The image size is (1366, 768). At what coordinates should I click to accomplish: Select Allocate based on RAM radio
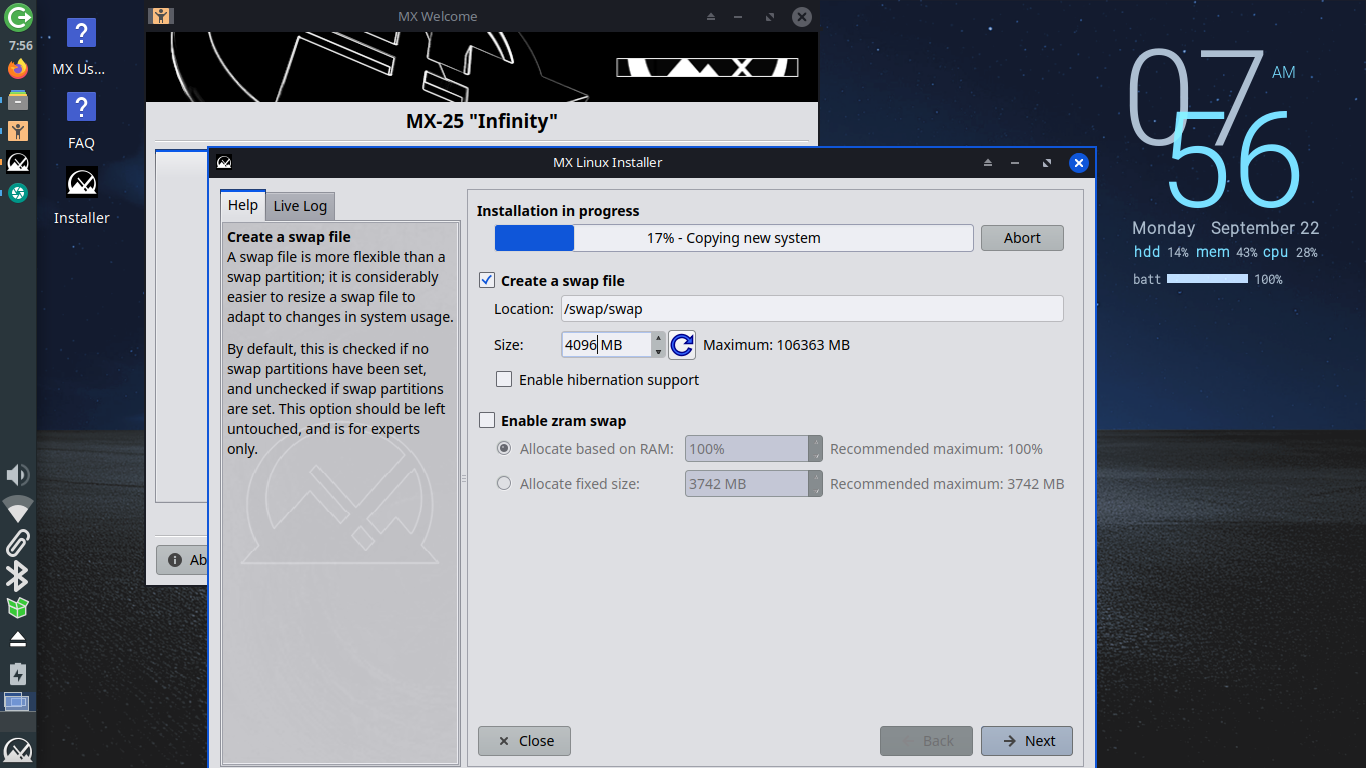coord(504,449)
